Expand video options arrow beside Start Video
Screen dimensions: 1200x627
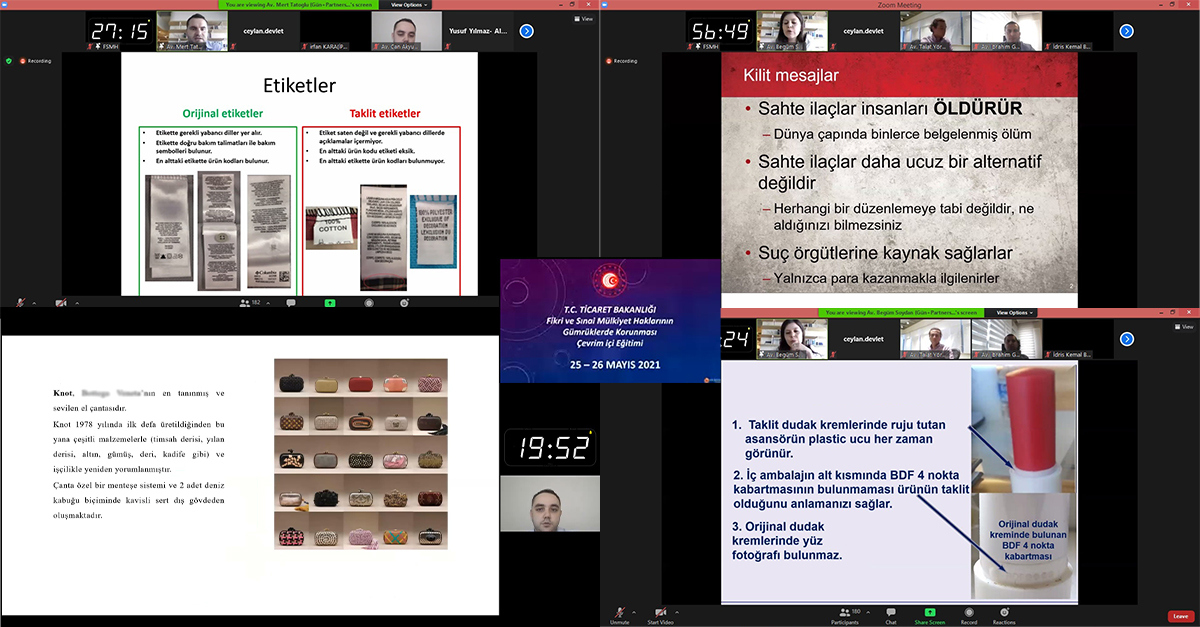click(678, 610)
